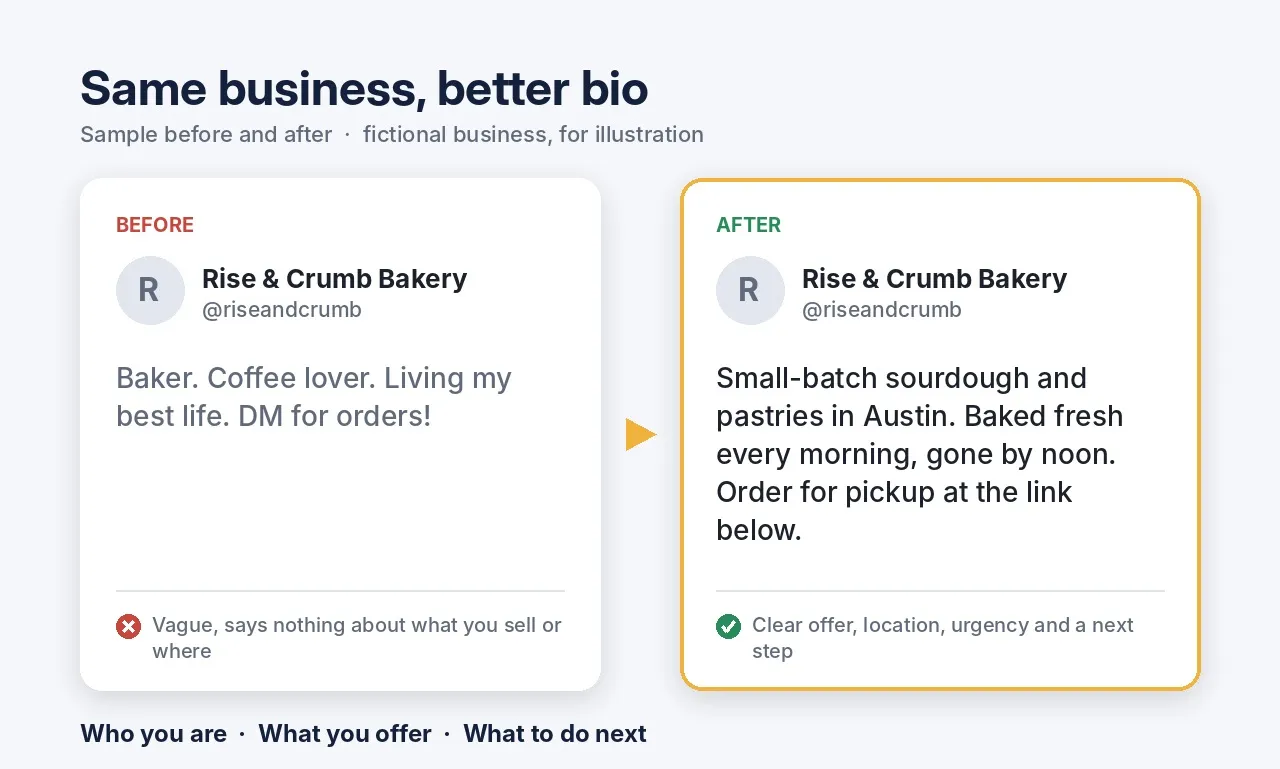Click the 'Small-batch sourdough' bio text
Viewport: 1280px width, 769px height.
point(920,454)
